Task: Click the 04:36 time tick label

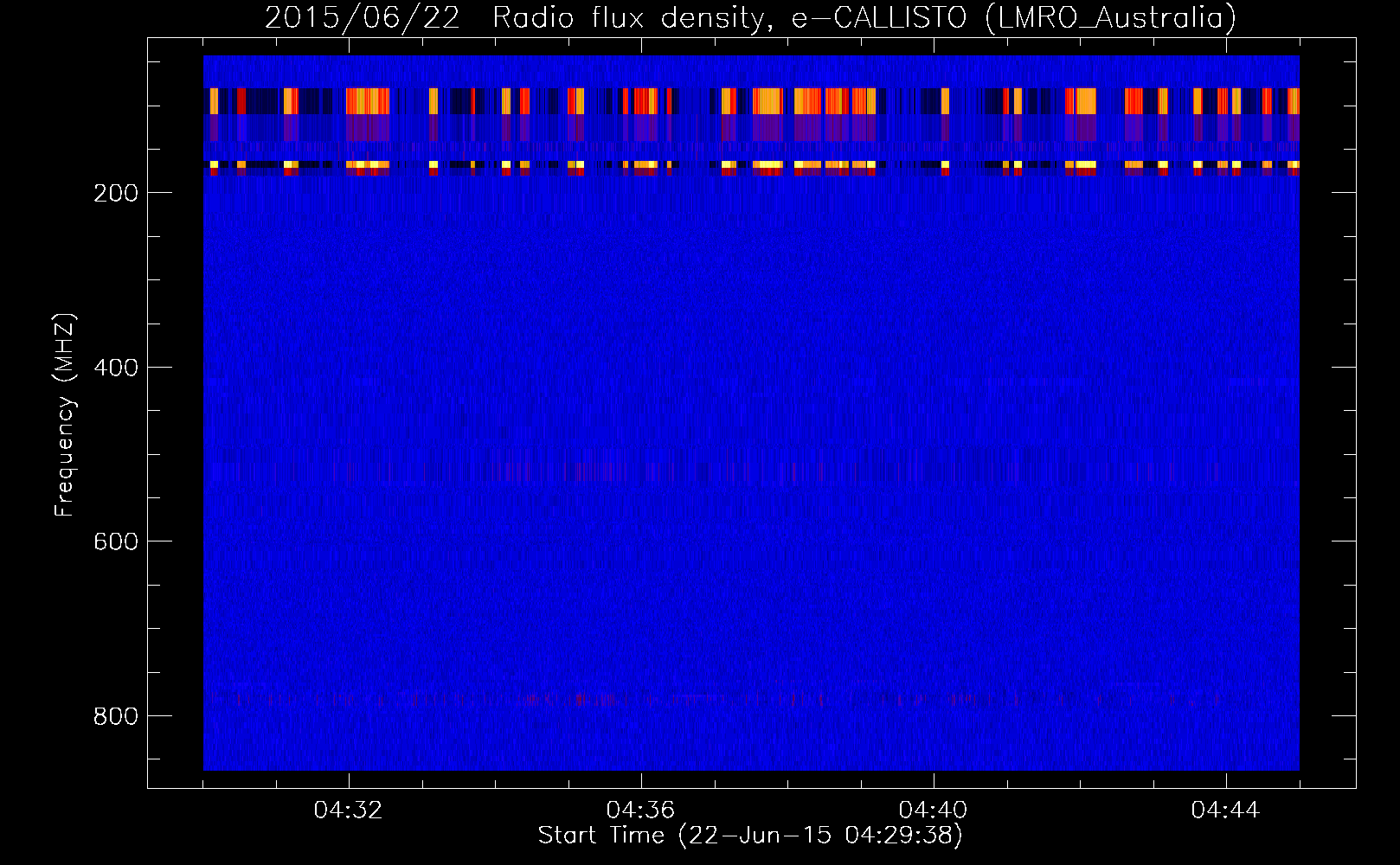Action: click(640, 811)
